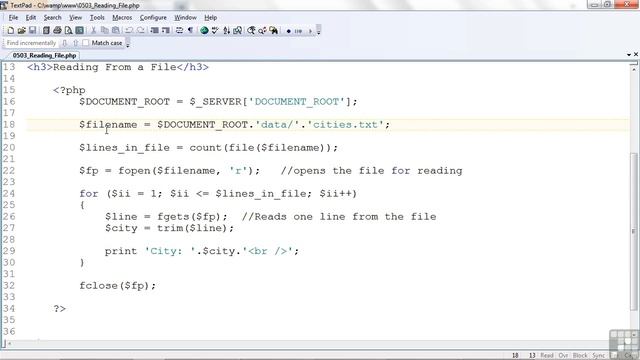The width and height of the screenshot is (640, 360).
Task: View in web browser with globe icon
Action: click(204, 31)
